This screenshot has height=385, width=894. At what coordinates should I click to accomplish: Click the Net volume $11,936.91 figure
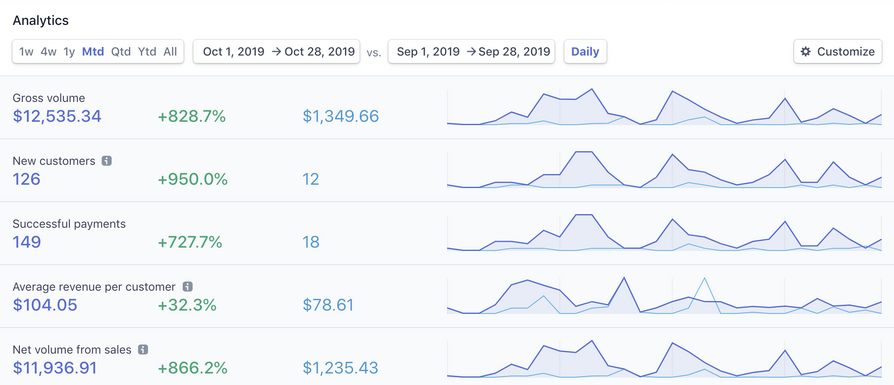55,368
